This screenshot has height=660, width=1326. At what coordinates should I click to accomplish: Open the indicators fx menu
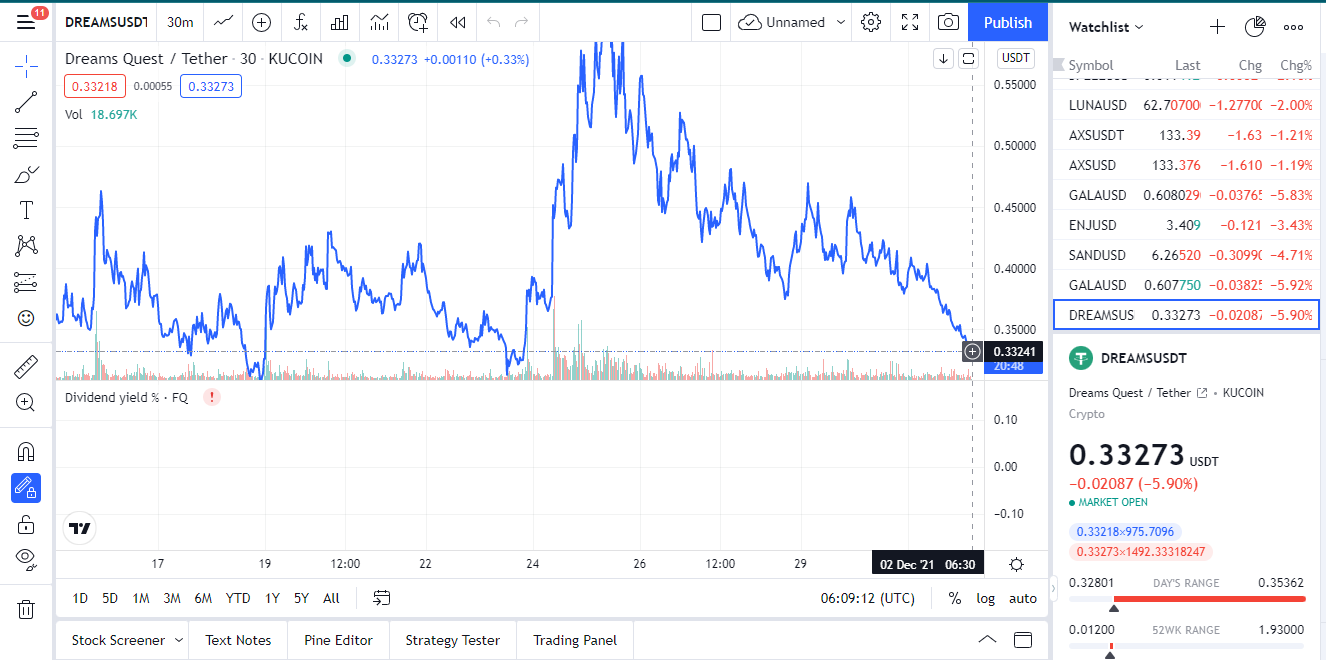coord(301,22)
